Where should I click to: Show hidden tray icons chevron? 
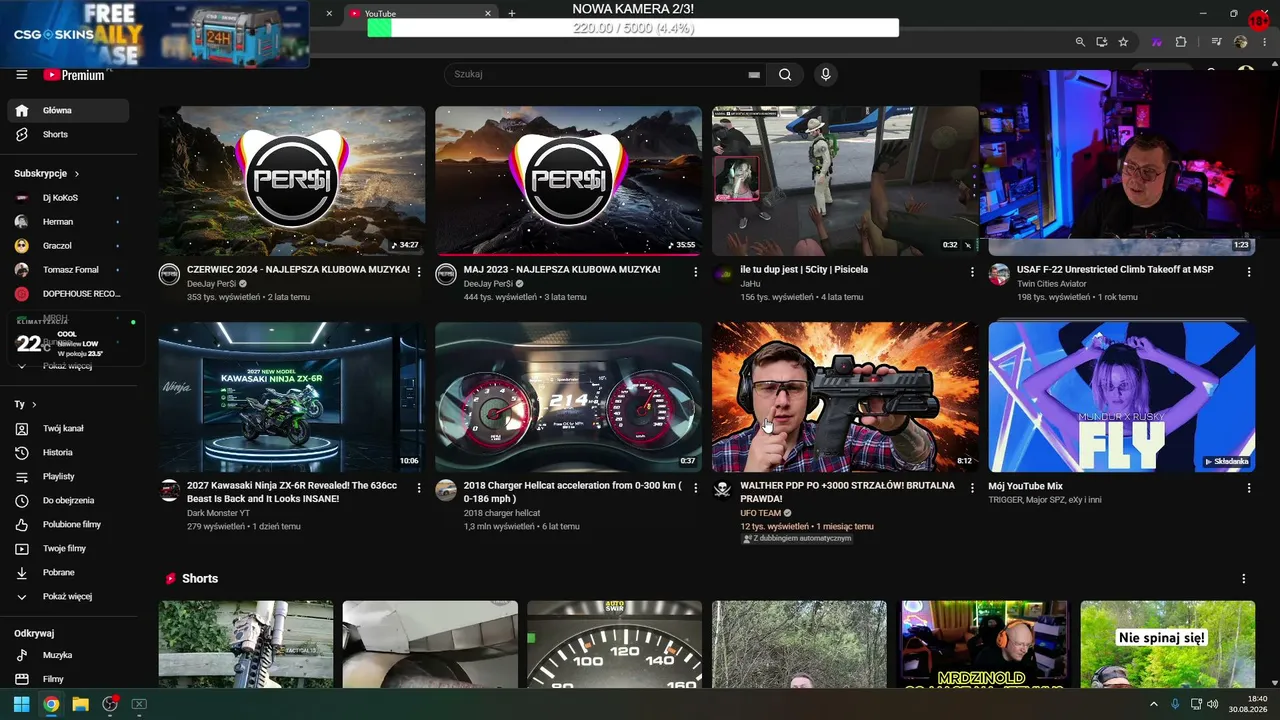pos(1153,704)
